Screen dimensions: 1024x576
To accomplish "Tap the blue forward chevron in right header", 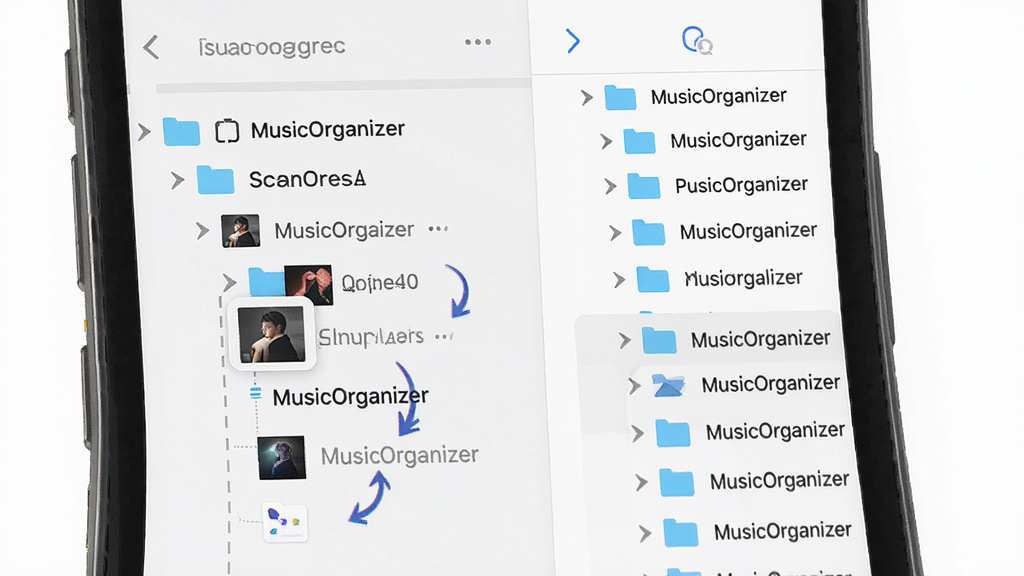I will tap(573, 41).
